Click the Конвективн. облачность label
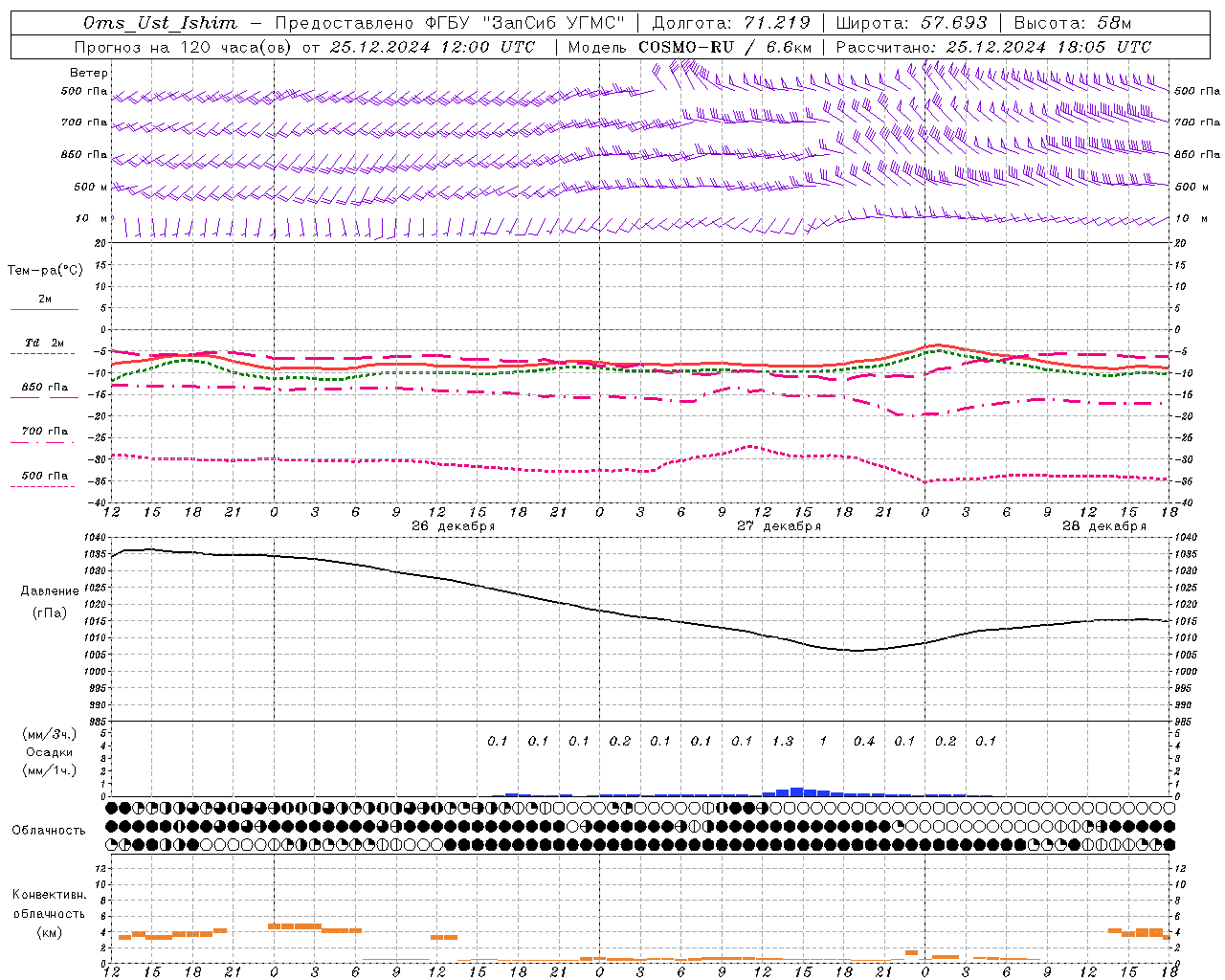This screenshot has width=1225, height=980. click(49, 904)
